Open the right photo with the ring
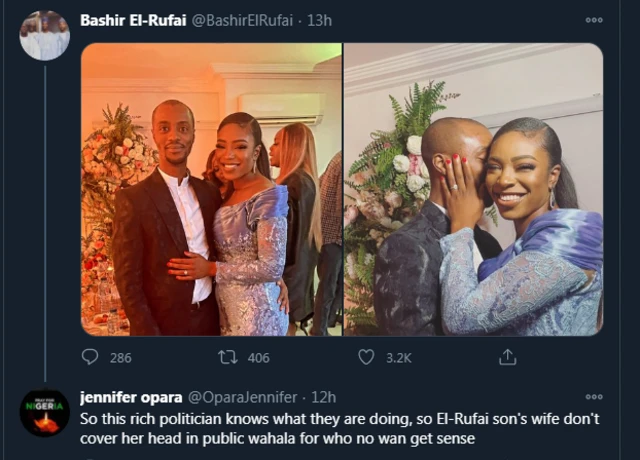The height and width of the screenshot is (460, 640). pos(473,189)
